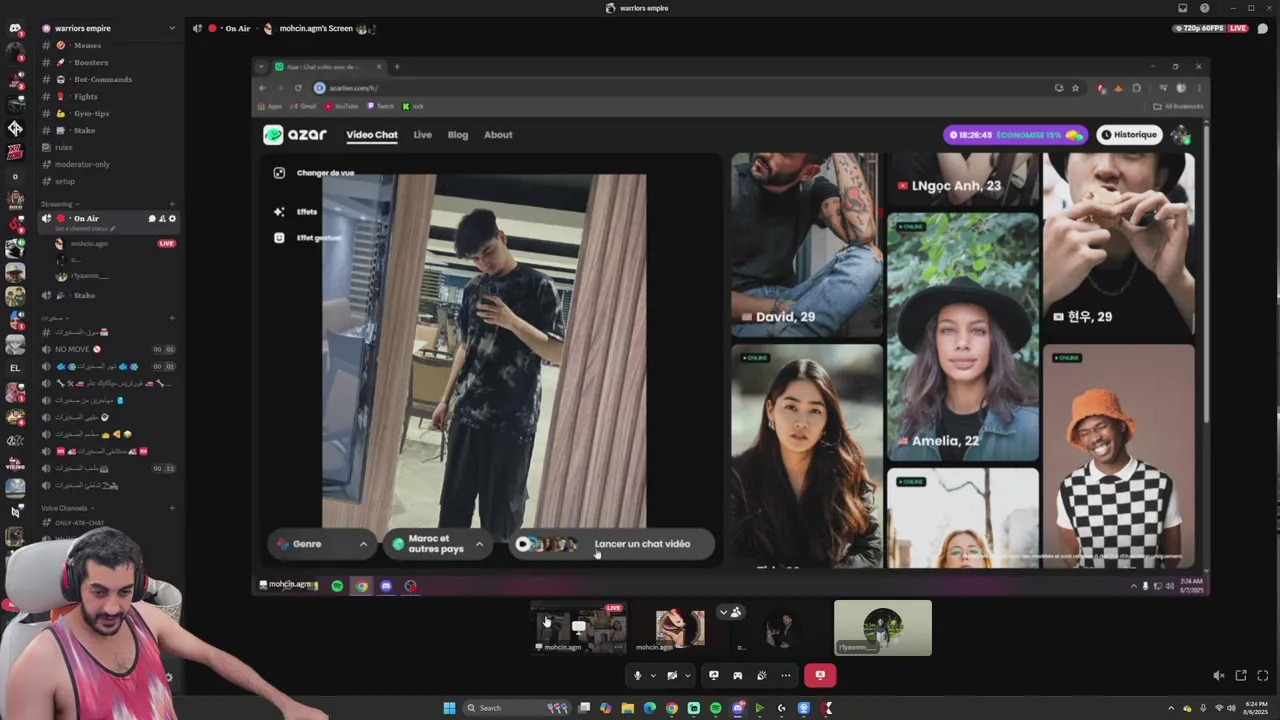Viewport: 1280px width, 720px height.
Task: Switch to the X7 ZONE server icon
Action: click(15, 152)
